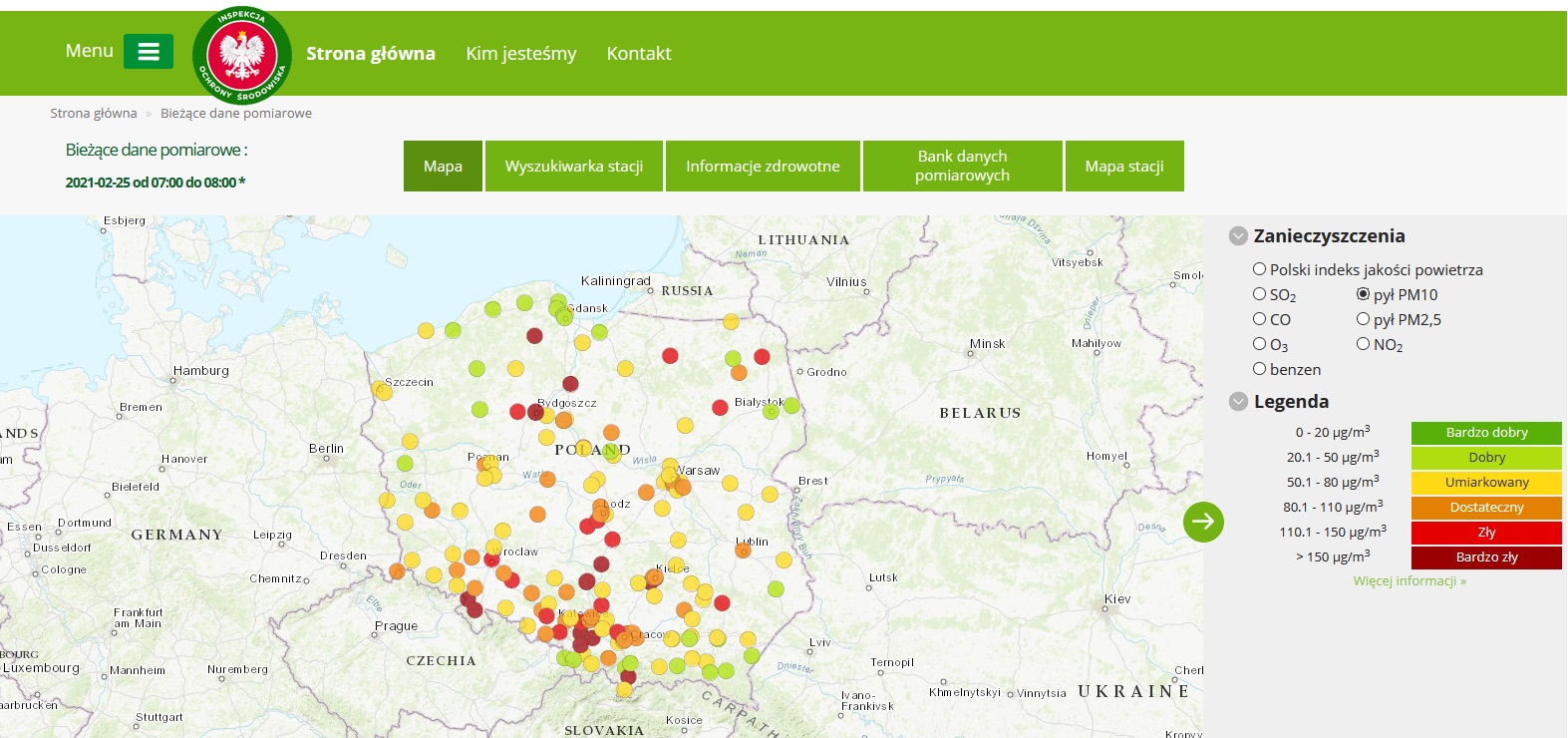This screenshot has height=738, width=1568.
Task: Click the Zanieczyszczenia section heading
Action: [x=1329, y=236]
